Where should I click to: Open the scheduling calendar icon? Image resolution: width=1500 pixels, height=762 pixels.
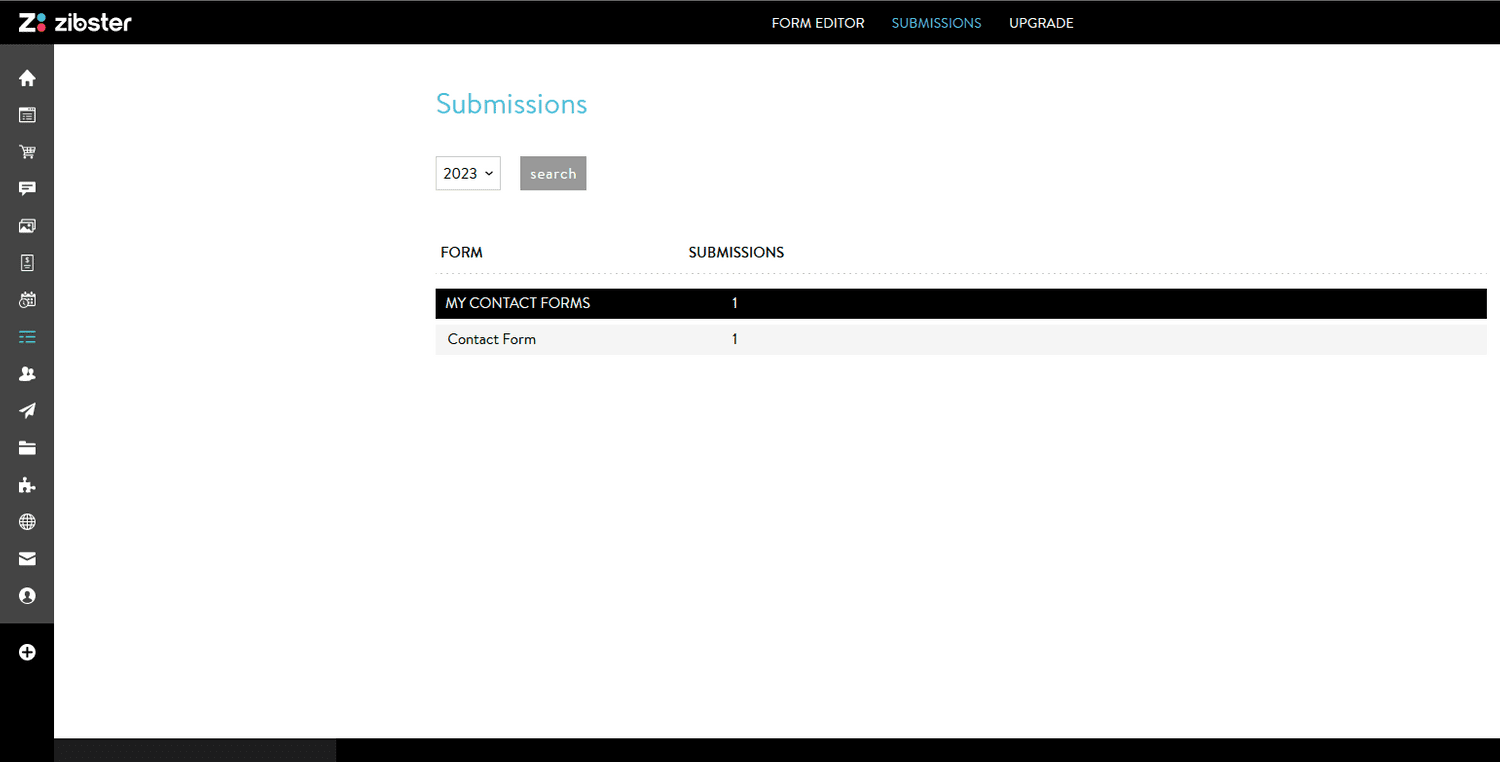27,299
